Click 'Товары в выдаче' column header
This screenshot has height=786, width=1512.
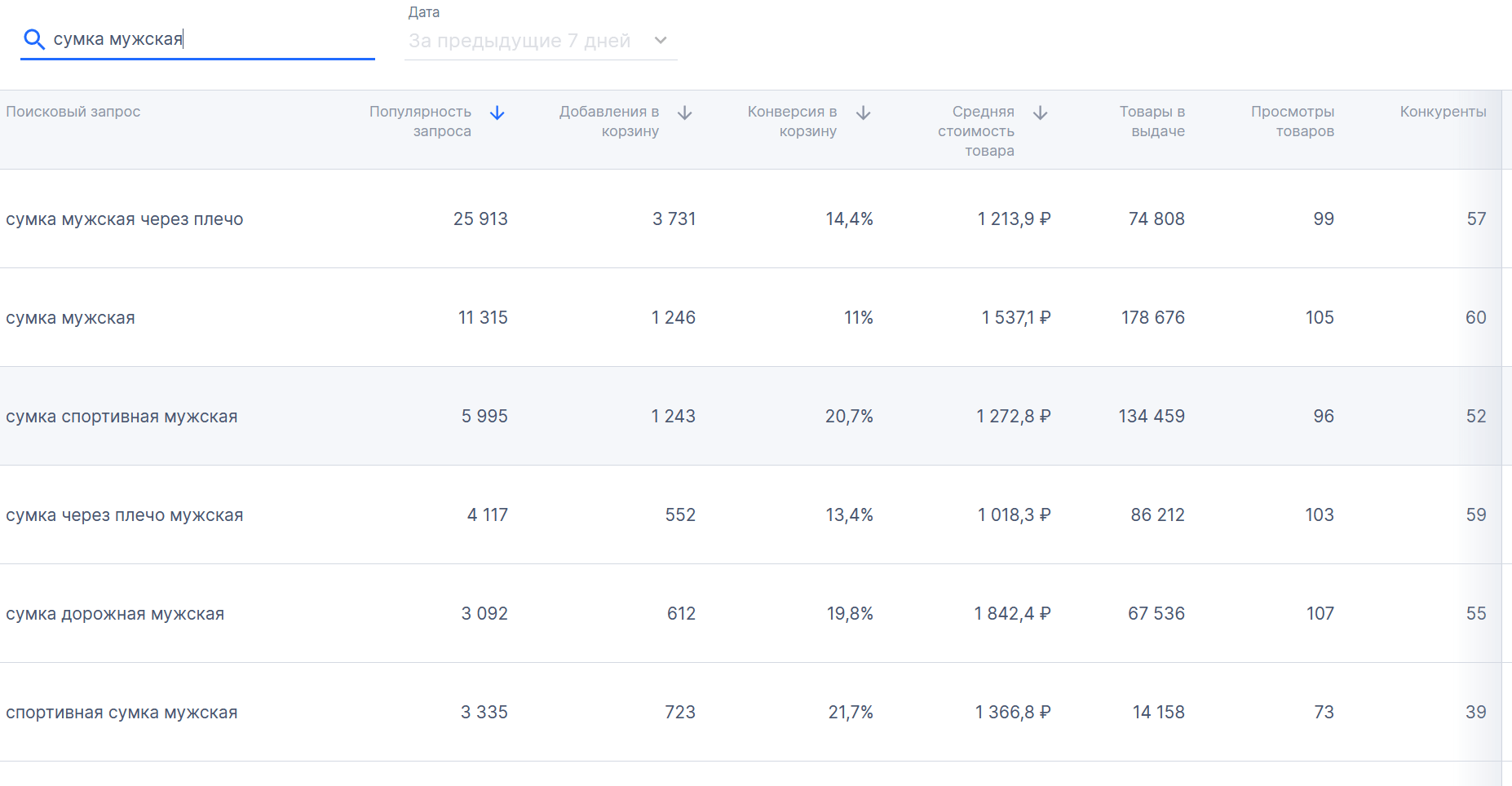[1152, 121]
